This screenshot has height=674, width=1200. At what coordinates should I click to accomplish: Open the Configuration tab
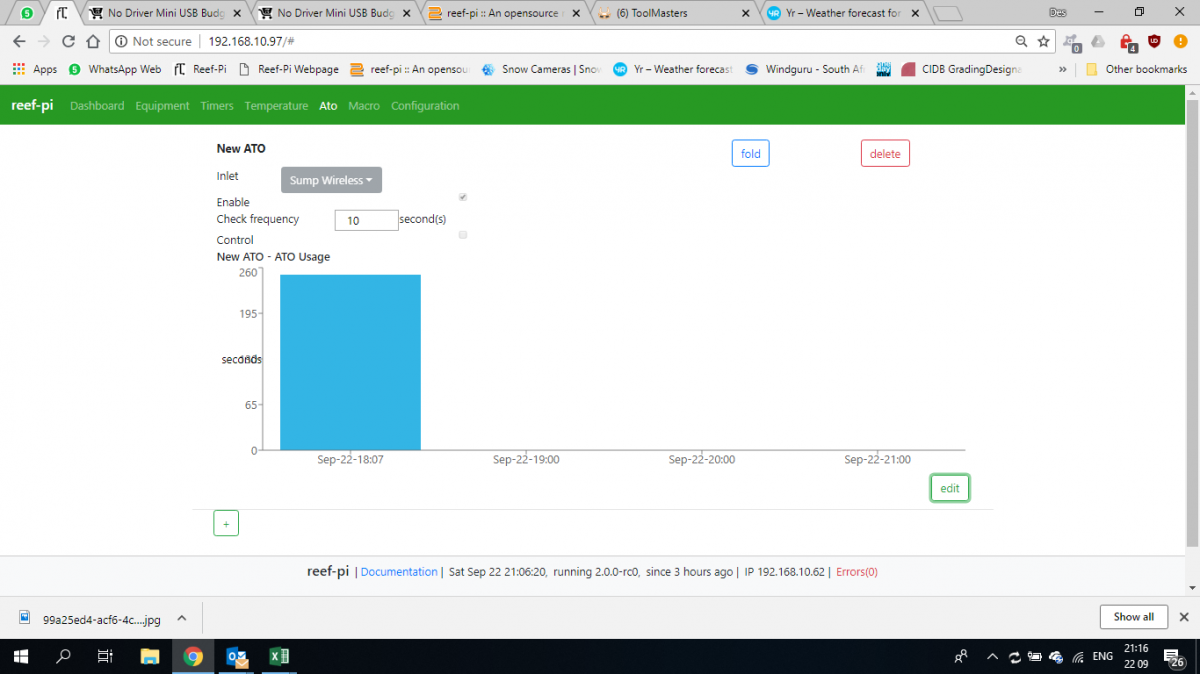click(425, 106)
